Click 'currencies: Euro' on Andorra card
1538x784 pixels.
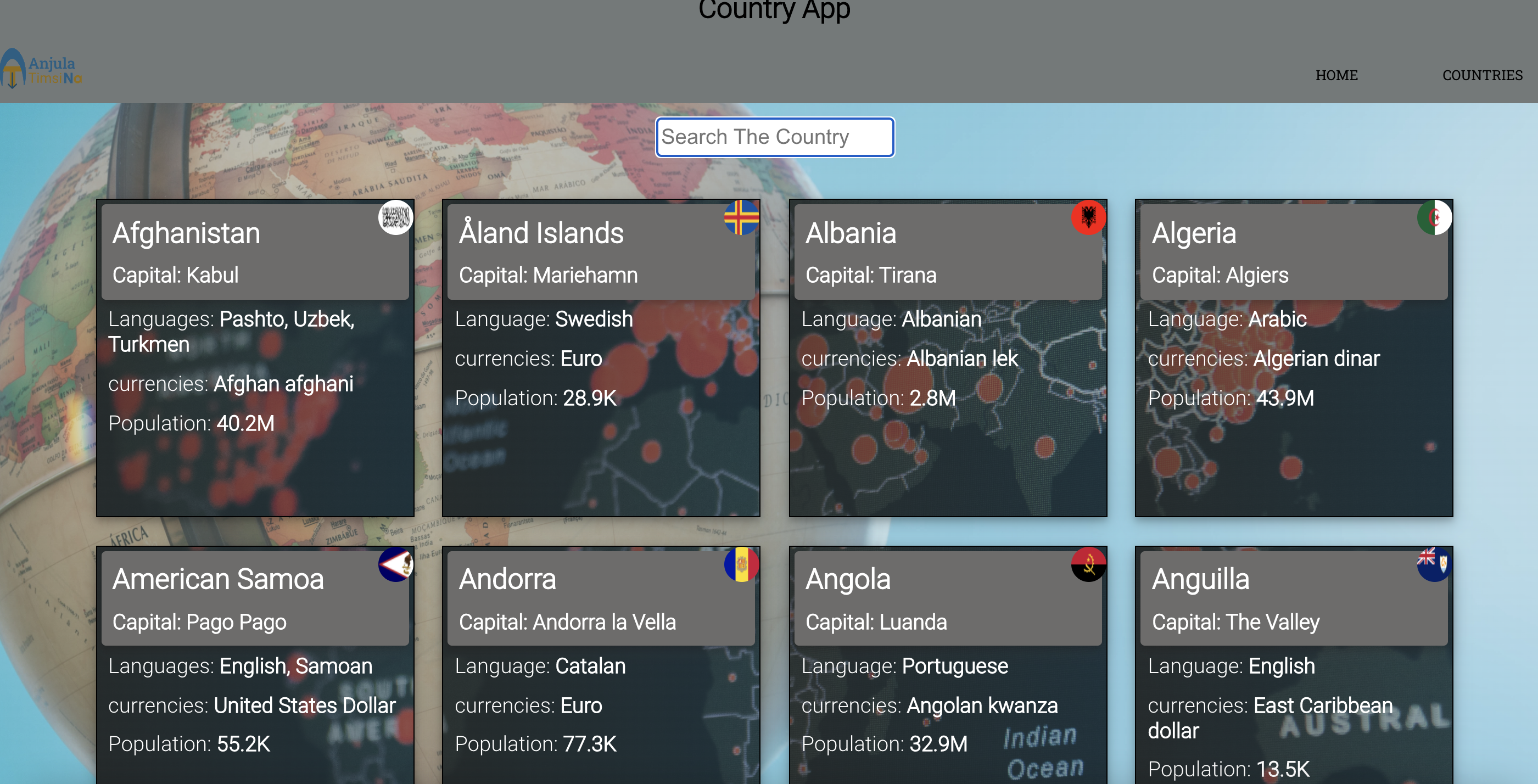[528, 706]
